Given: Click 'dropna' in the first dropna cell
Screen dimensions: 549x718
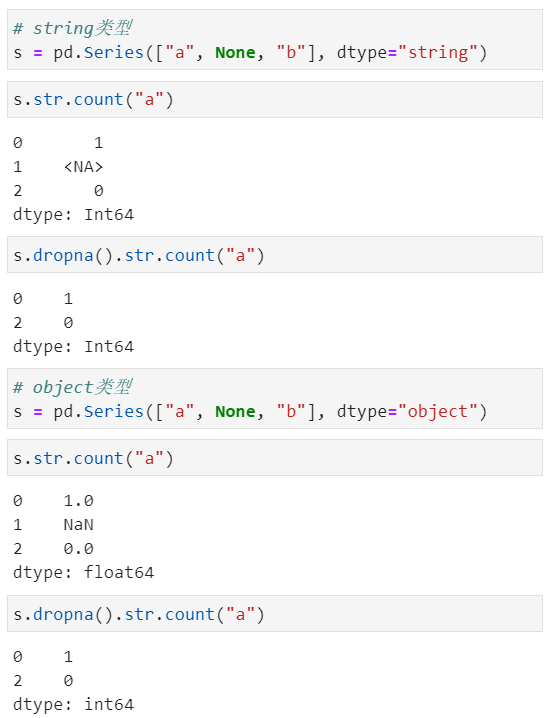Looking at the screenshot, I should (x=63, y=255).
